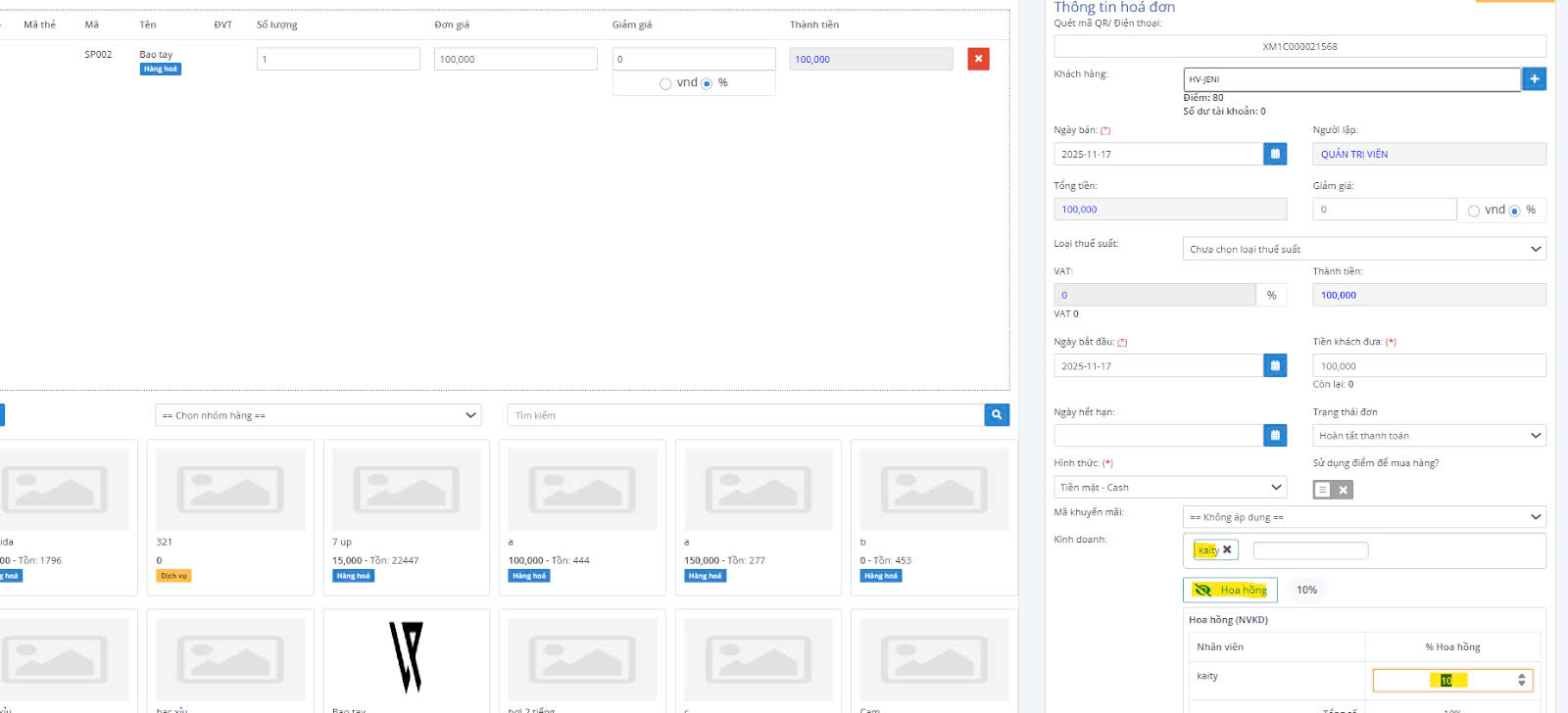The width and height of the screenshot is (1568, 713).
Task: Expand the Chọn nhóm hàng dropdown
Action: pos(318,415)
